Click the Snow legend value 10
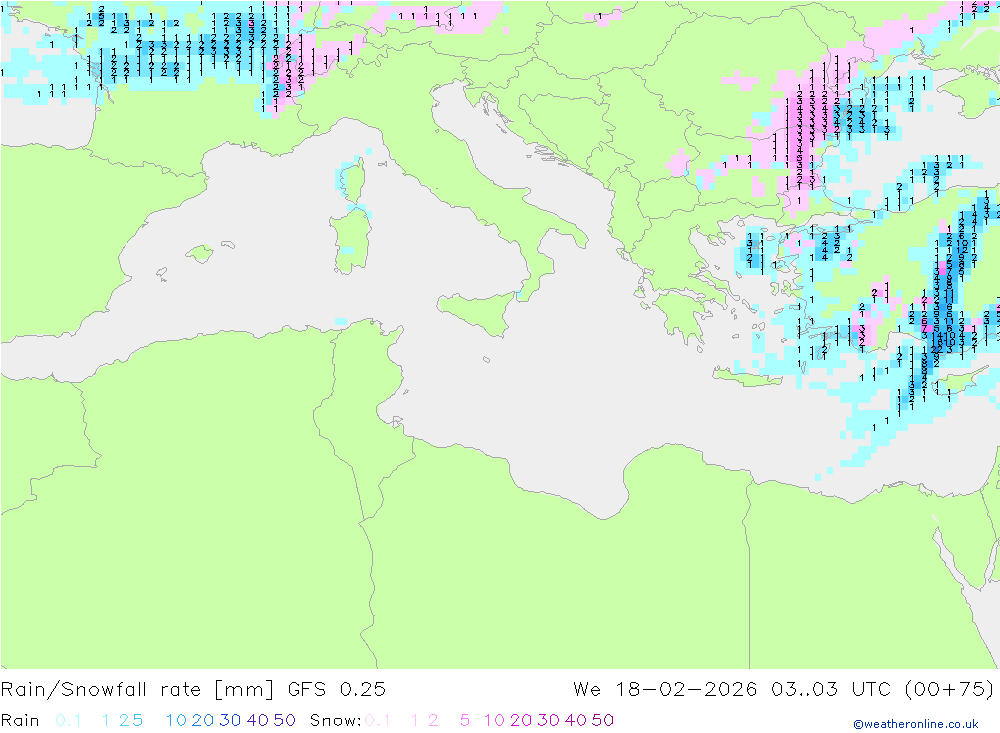Image resolution: width=1000 pixels, height=733 pixels. [x=494, y=720]
